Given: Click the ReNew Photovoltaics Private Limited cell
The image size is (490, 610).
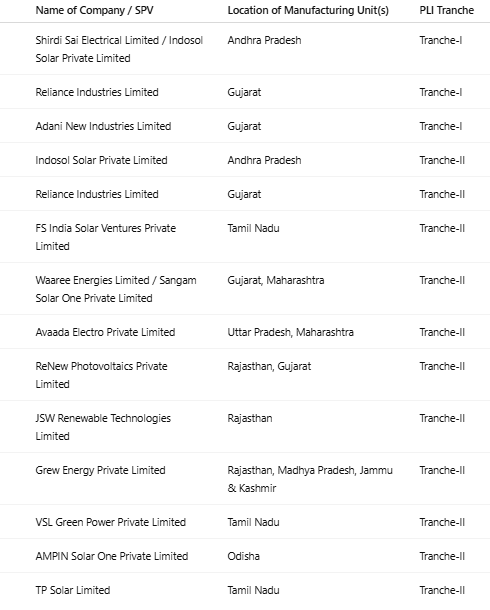Looking at the screenshot, I should coord(101,375).
